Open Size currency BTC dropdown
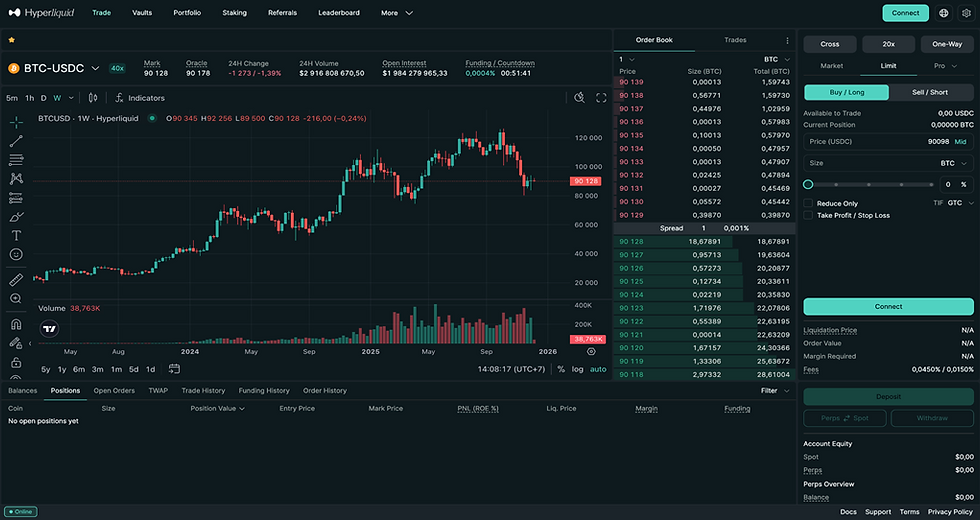The image size is (980, 520). tap(954, 163)
